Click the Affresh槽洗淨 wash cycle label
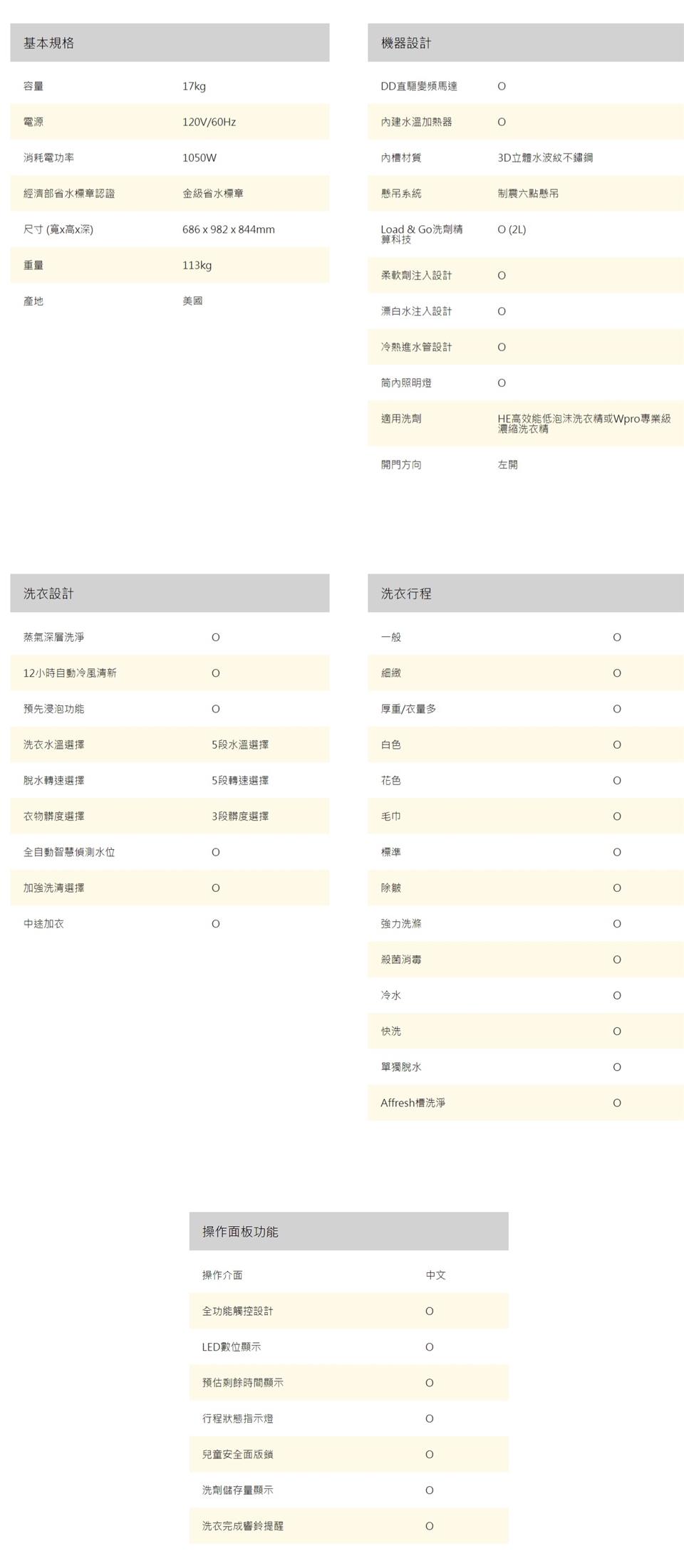 point(413,1103)
